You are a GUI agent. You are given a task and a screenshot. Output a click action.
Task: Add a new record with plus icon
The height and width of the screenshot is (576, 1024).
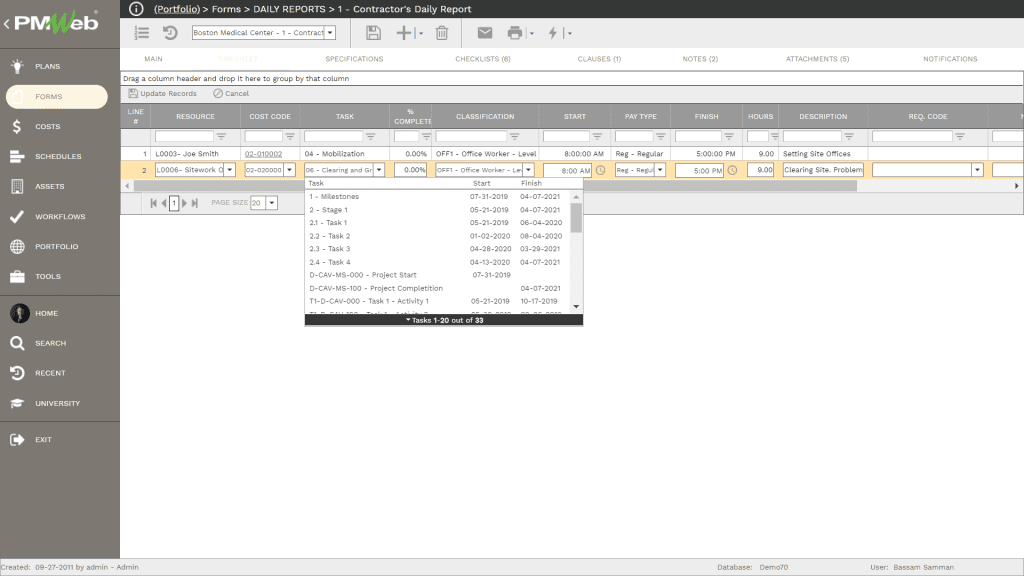click(404, 33)
